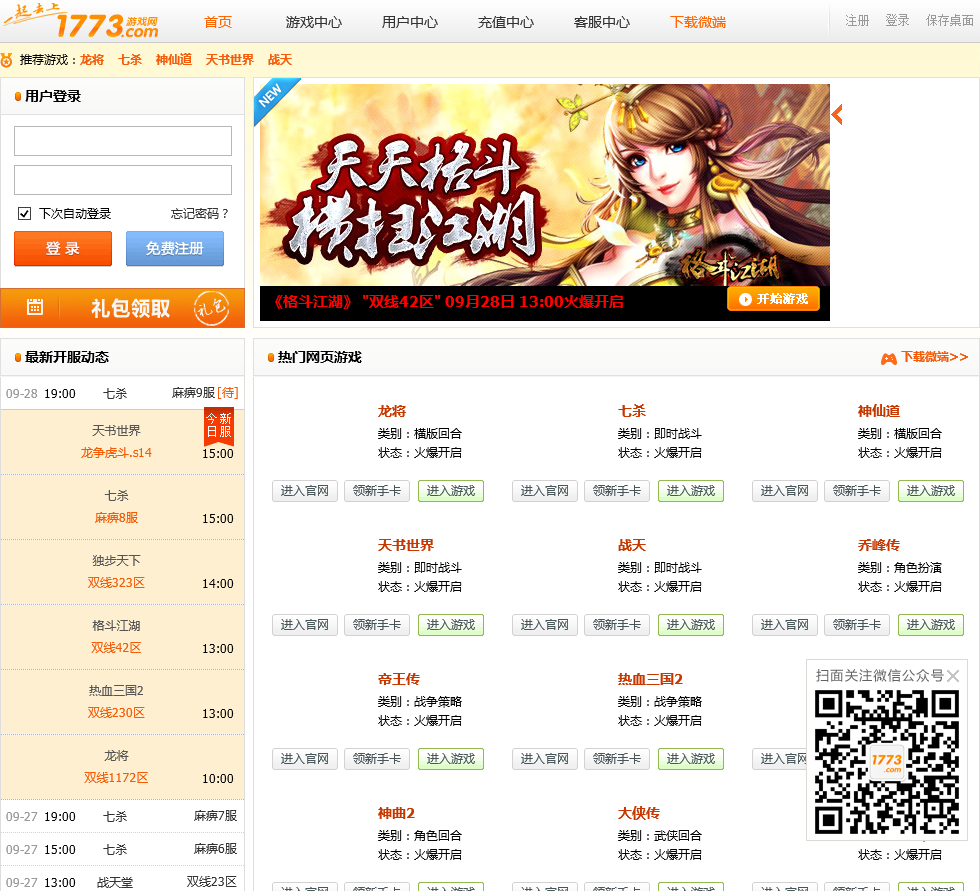Viewport: 980px width, 891px height.
Task: Click the 麻痹9服 [待] server entry
Action: pyautogui.click(x=205, y=393)
